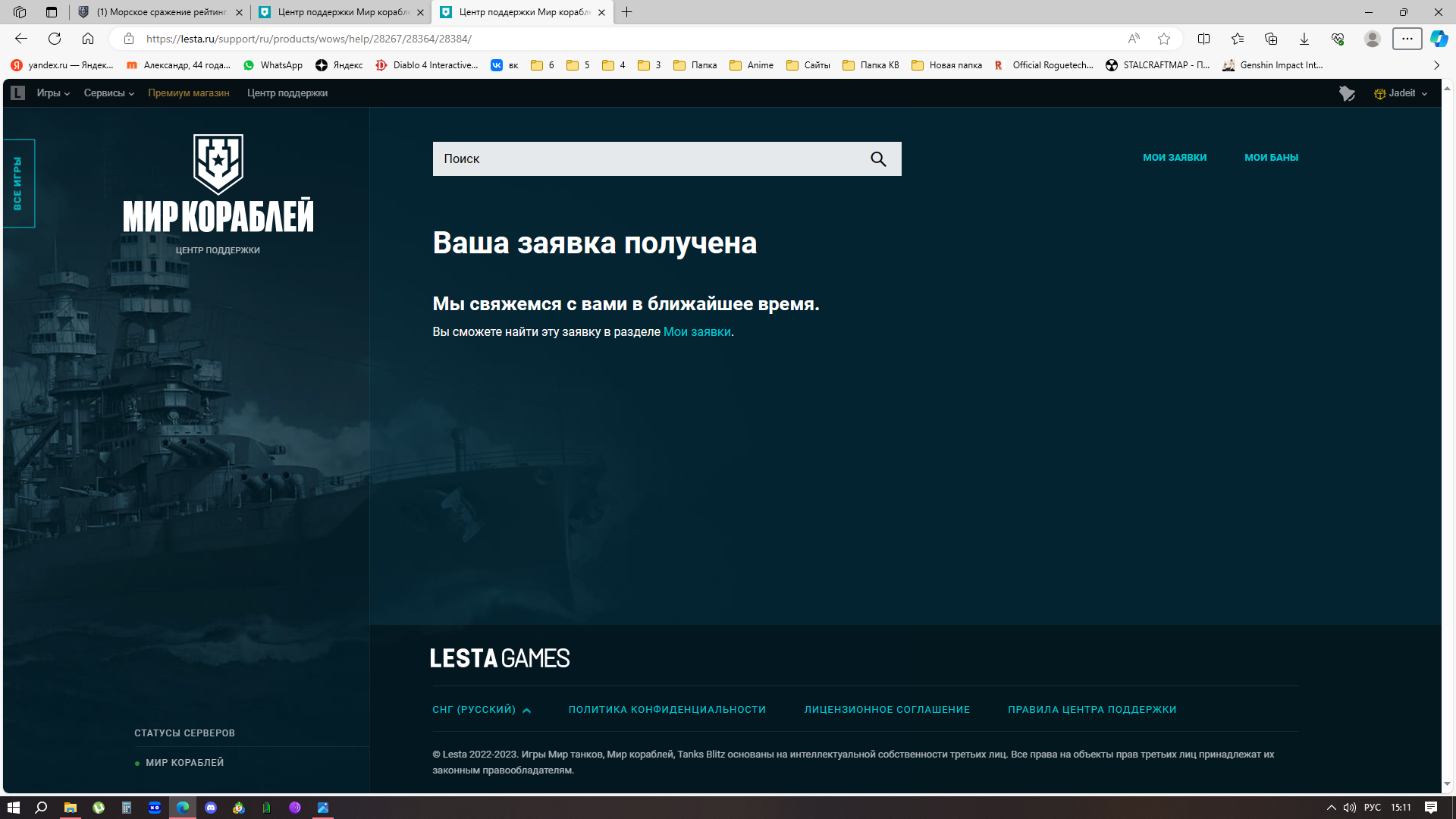Open the Anime bookmarks folder
This screenshot has height=819, width=1456.
pos(752,65)
